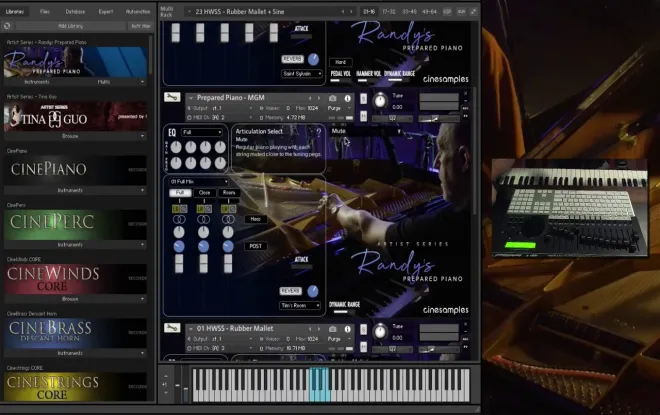Click info icon on 01 HWSS - Rubber Mallet header
660x415 pixels.
348,329
